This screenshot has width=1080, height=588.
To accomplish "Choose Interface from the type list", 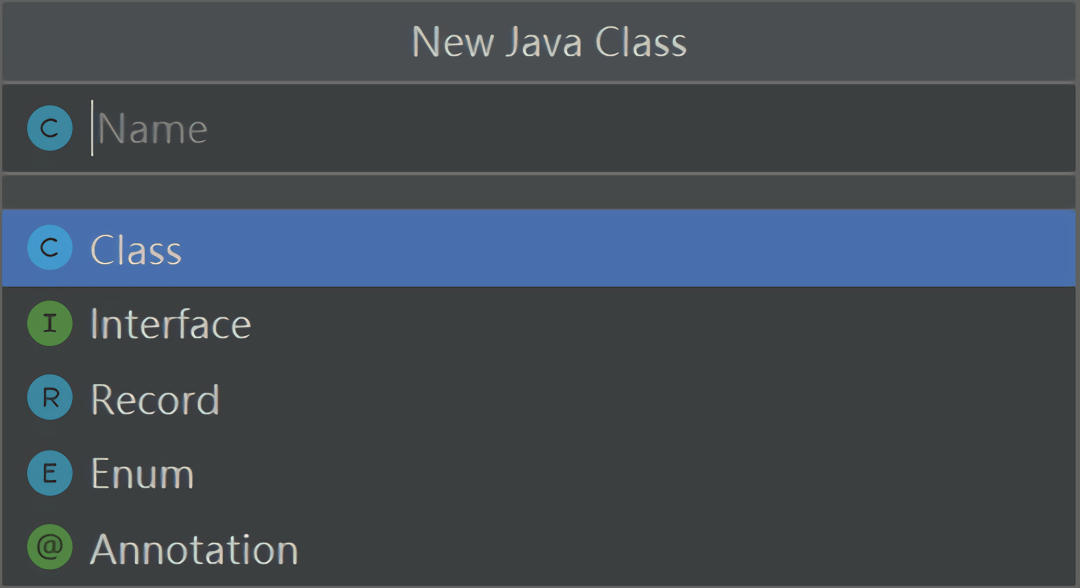I will (170, 324).
